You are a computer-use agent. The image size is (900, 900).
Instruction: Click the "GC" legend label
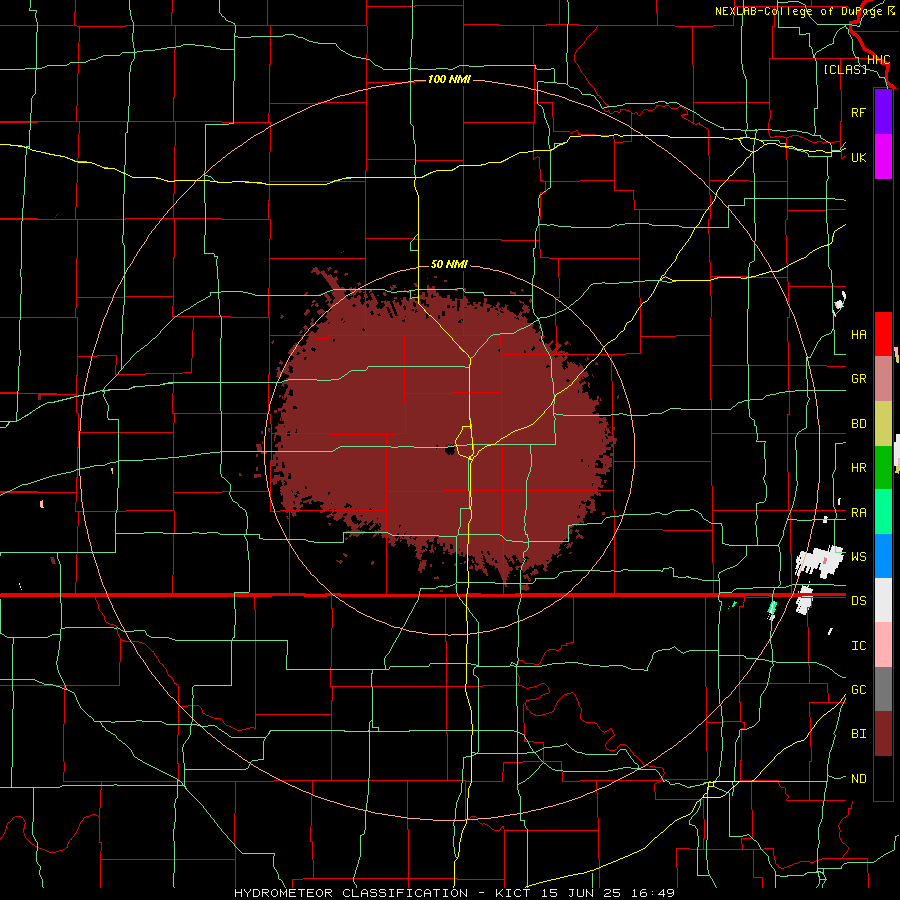point(858,690)
